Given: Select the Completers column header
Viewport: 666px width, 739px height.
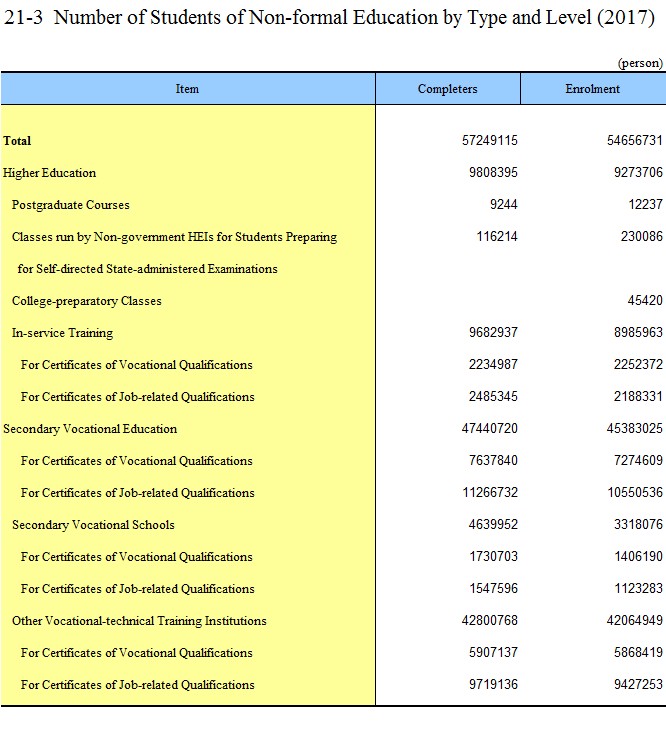Looking at the screenshot, I should click(x=448, y=89).
